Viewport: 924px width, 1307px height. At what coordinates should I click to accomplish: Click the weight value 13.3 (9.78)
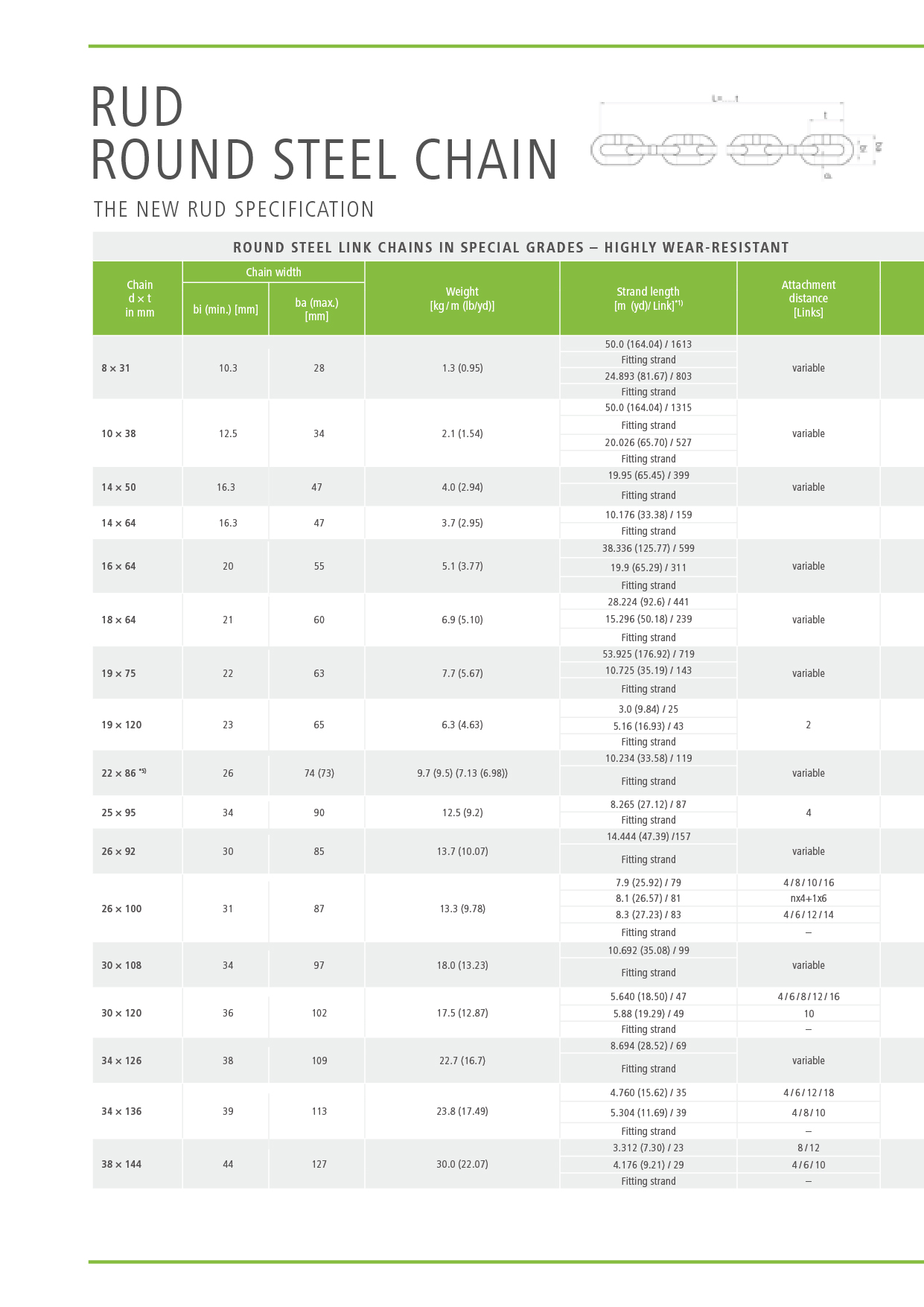[x=462, y=909]
